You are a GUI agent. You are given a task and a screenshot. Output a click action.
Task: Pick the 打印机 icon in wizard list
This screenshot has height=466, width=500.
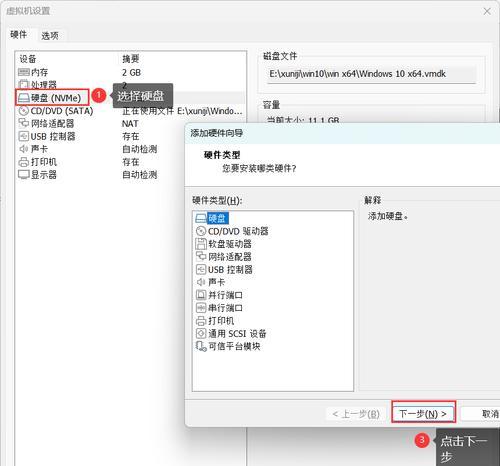click(x=201, y=321)
